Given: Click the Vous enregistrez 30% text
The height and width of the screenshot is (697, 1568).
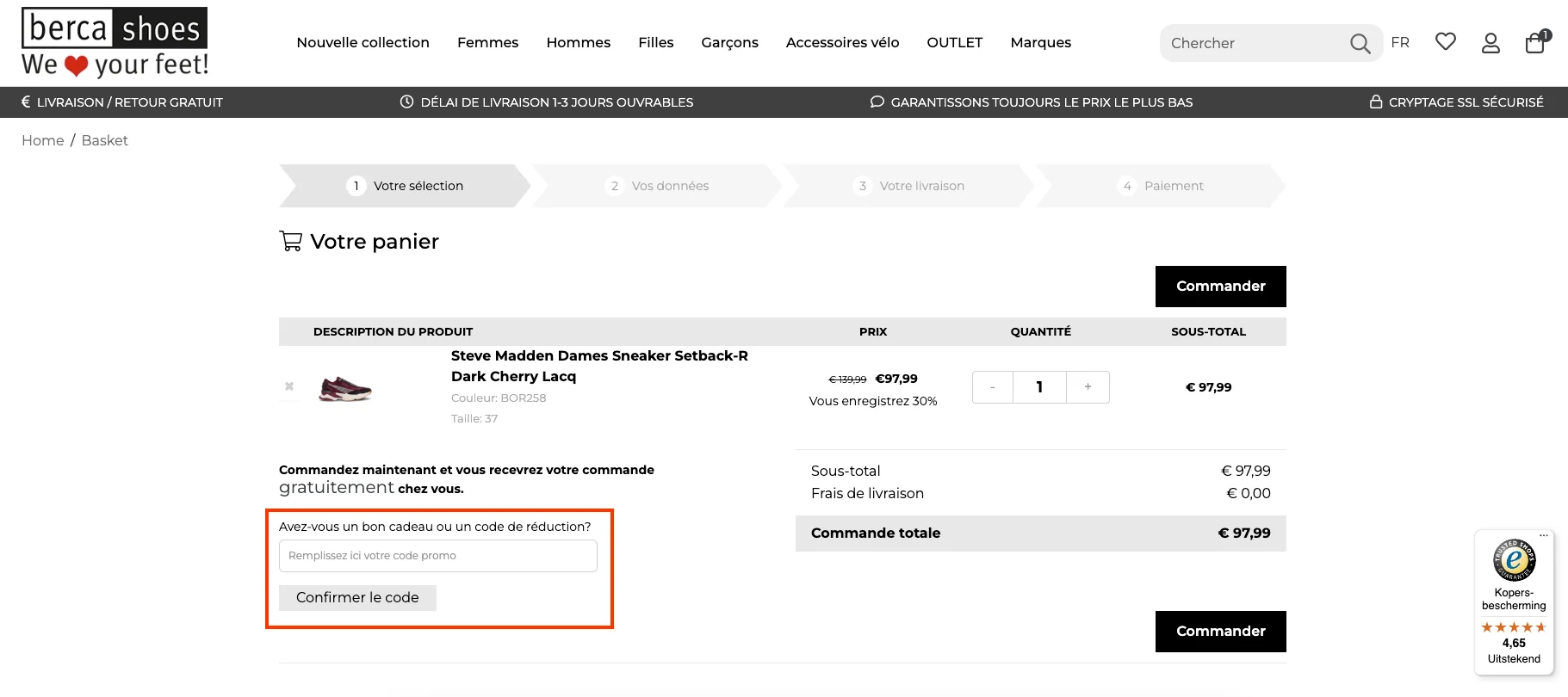Looking at the screenshot, I should (873, 401).
